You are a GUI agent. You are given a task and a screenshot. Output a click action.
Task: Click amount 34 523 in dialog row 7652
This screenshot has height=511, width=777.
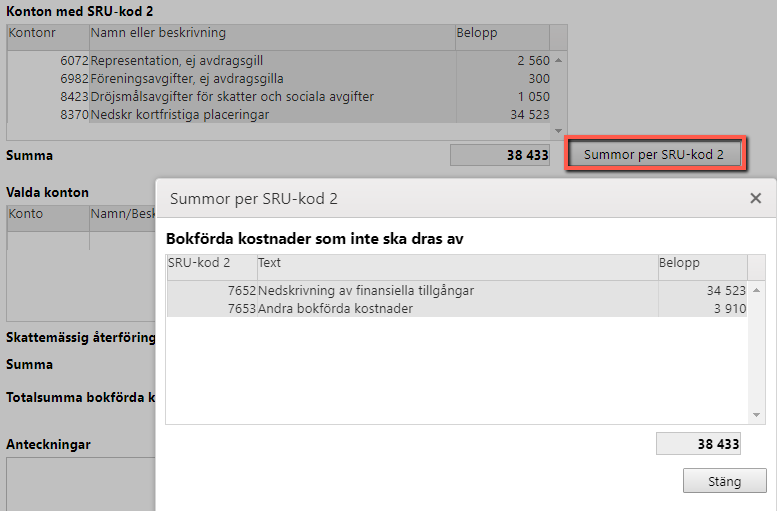click(x=726, y=290)
